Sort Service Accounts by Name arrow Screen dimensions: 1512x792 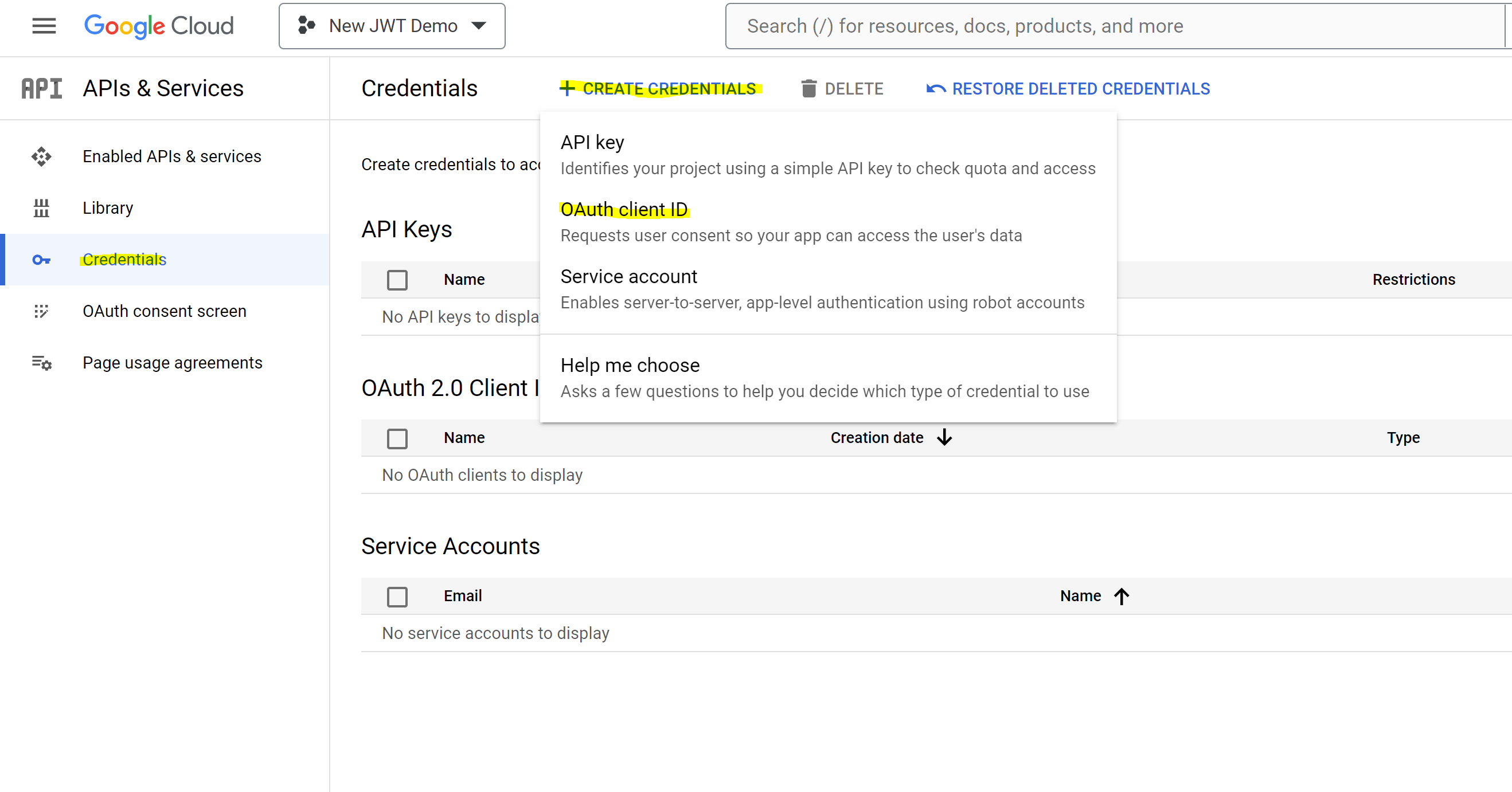click(1122, 596)
